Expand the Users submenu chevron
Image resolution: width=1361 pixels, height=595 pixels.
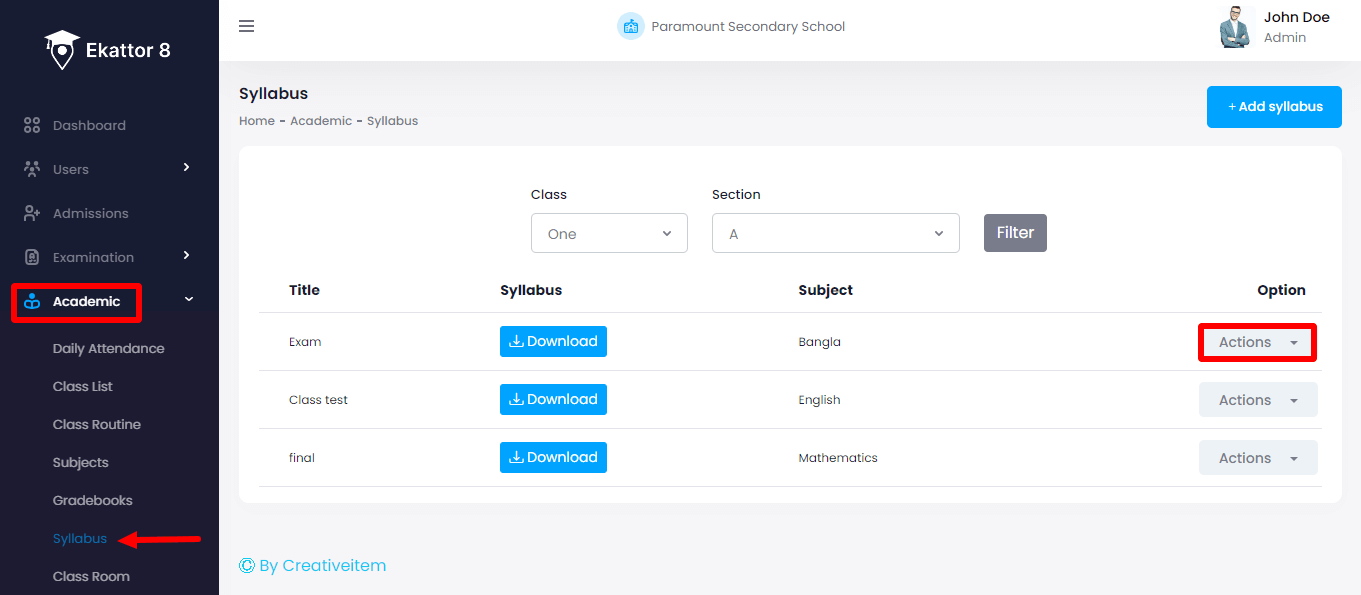186,169
